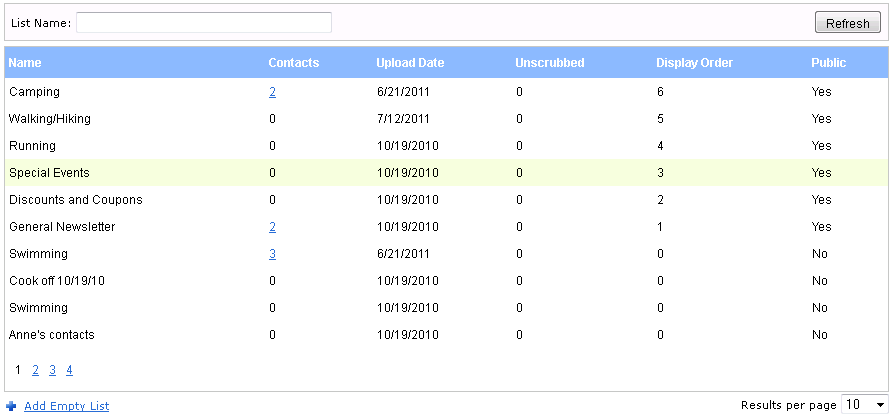The image size is (893, 420).
Task: Open the Add Empty List link
Action: 67,406
